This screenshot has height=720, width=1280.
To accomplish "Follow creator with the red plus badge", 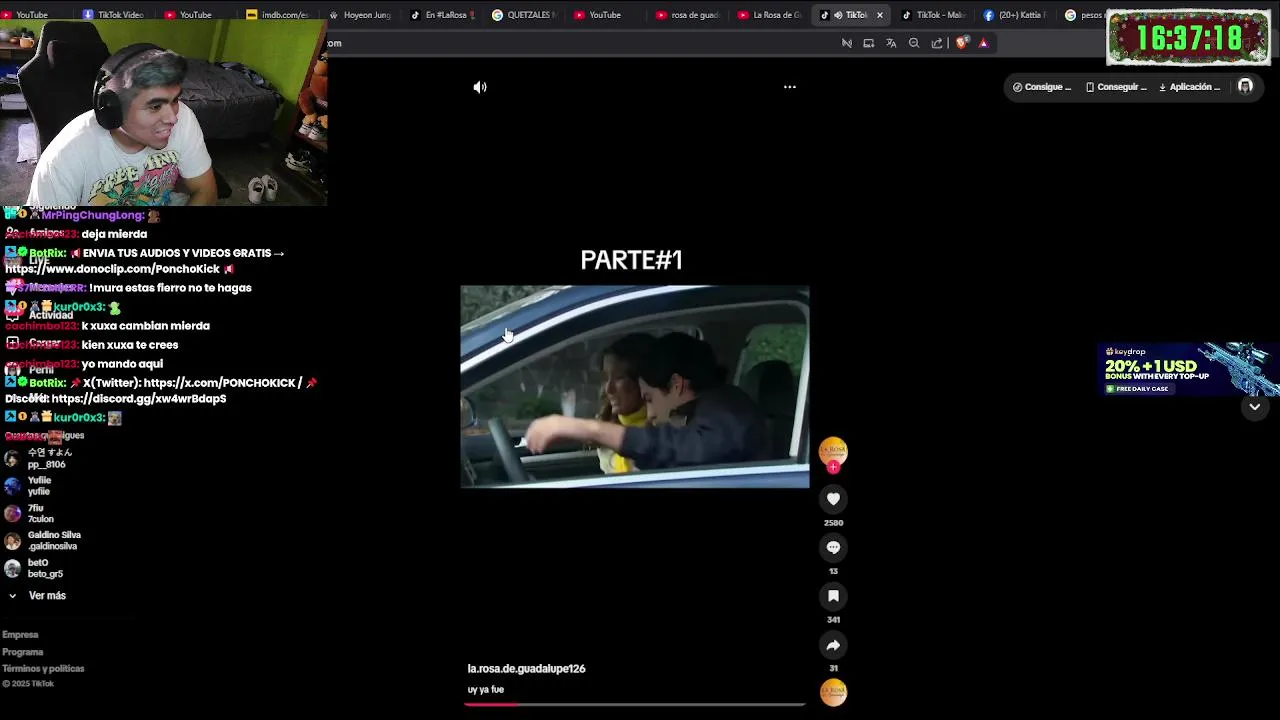I will (x=833, y=467).
